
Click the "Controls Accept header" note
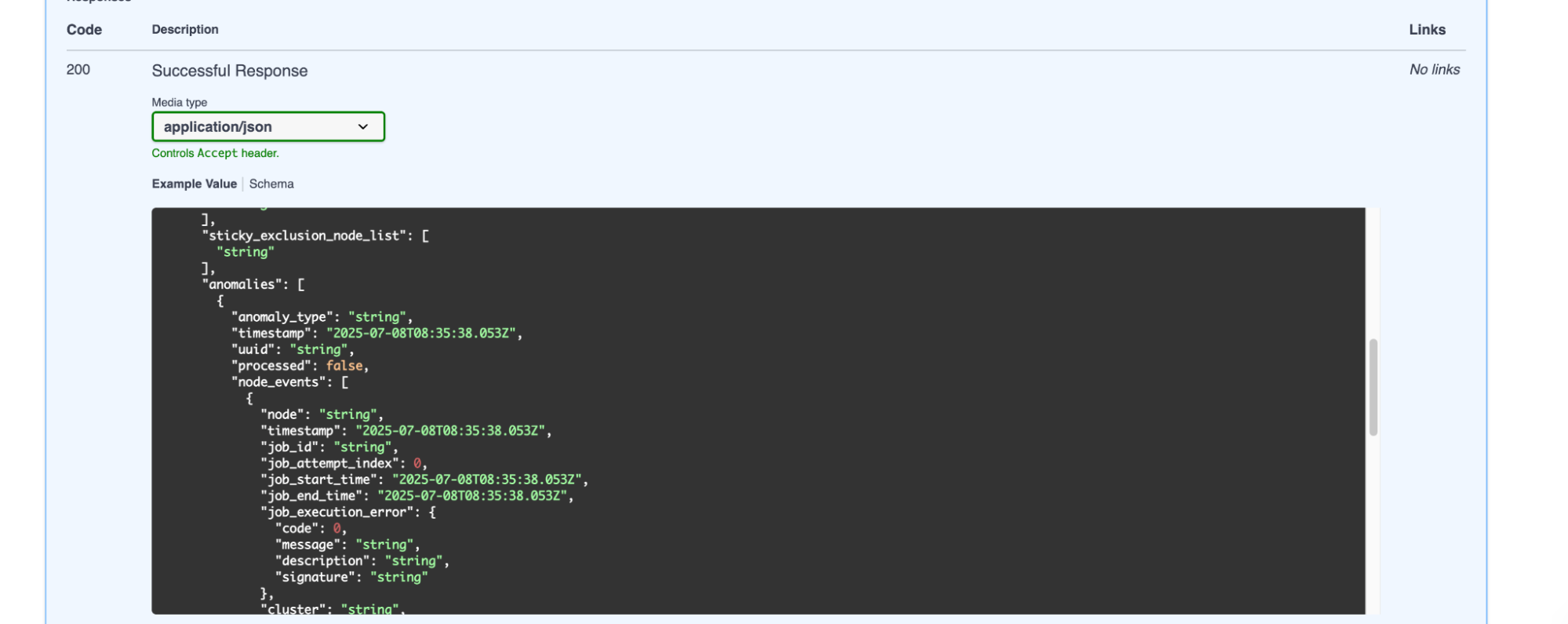[x=215, y=154]
